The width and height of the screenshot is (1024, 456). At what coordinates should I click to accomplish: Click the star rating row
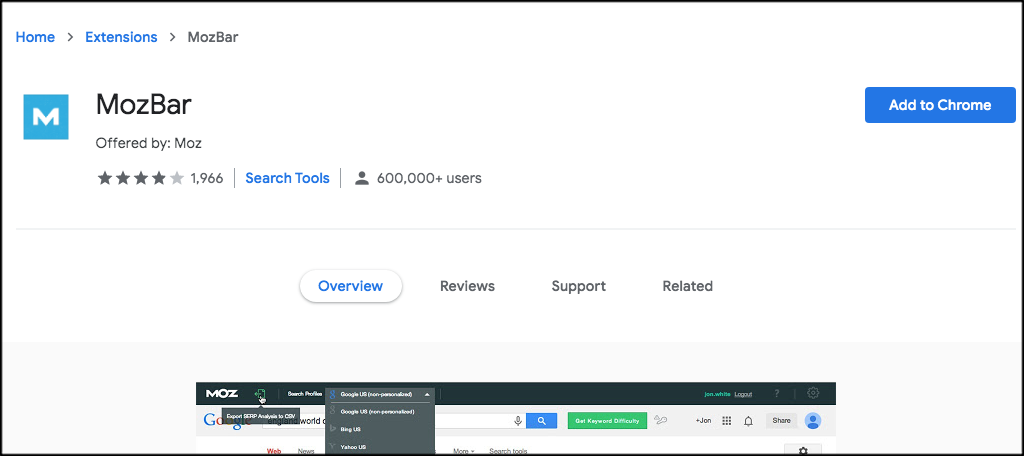140,178
